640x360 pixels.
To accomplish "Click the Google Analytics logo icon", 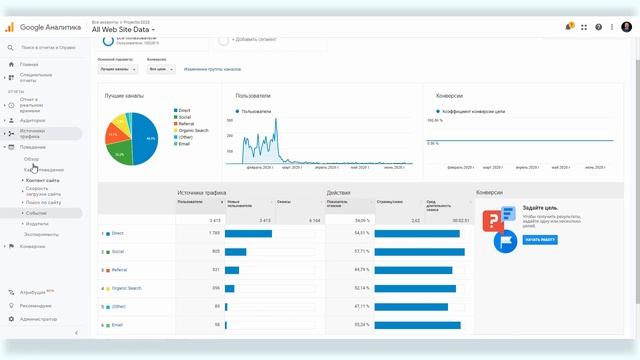I will coord(9,27).
